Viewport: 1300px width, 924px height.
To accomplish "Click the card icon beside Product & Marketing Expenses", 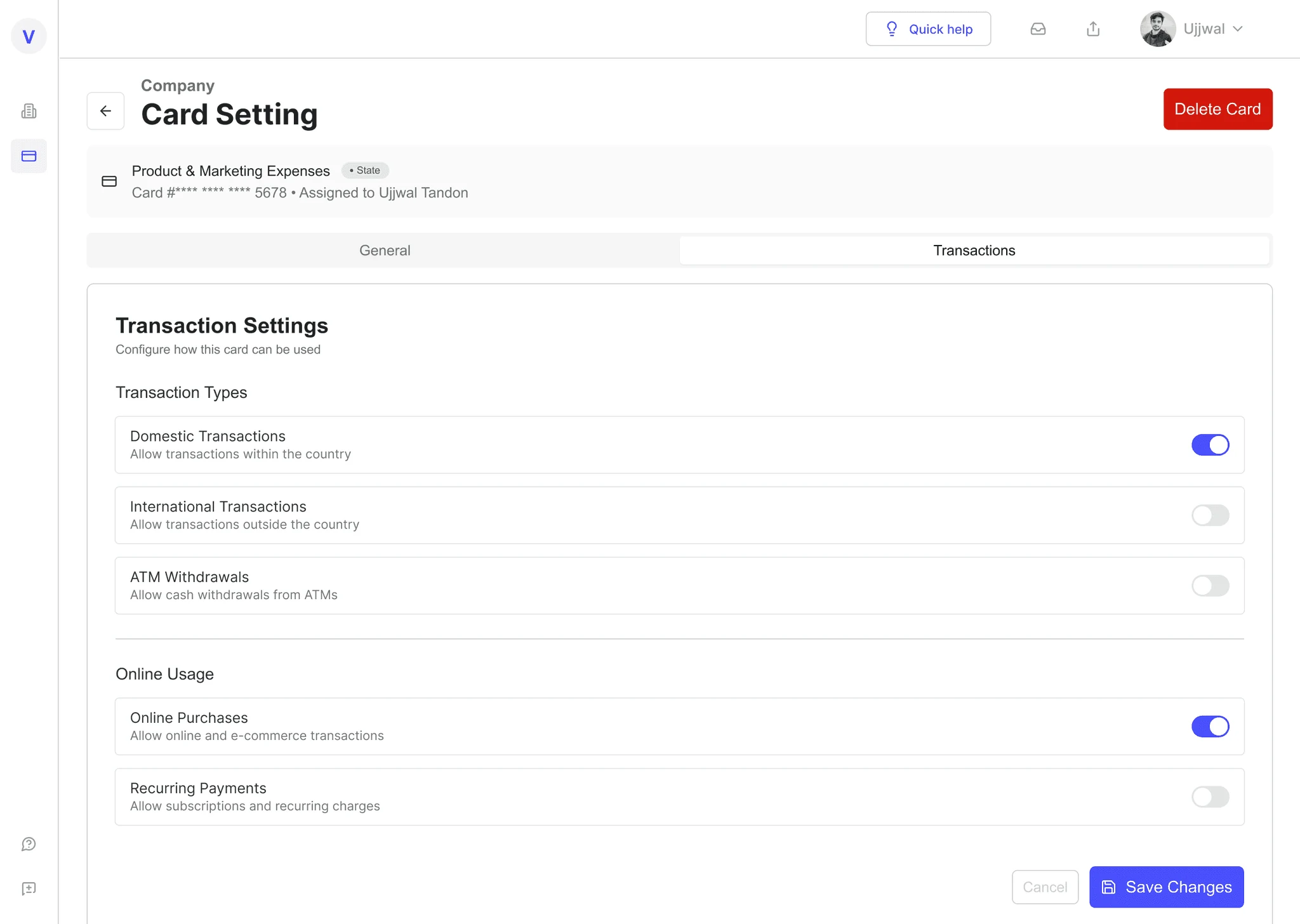I will pos(109,181).
